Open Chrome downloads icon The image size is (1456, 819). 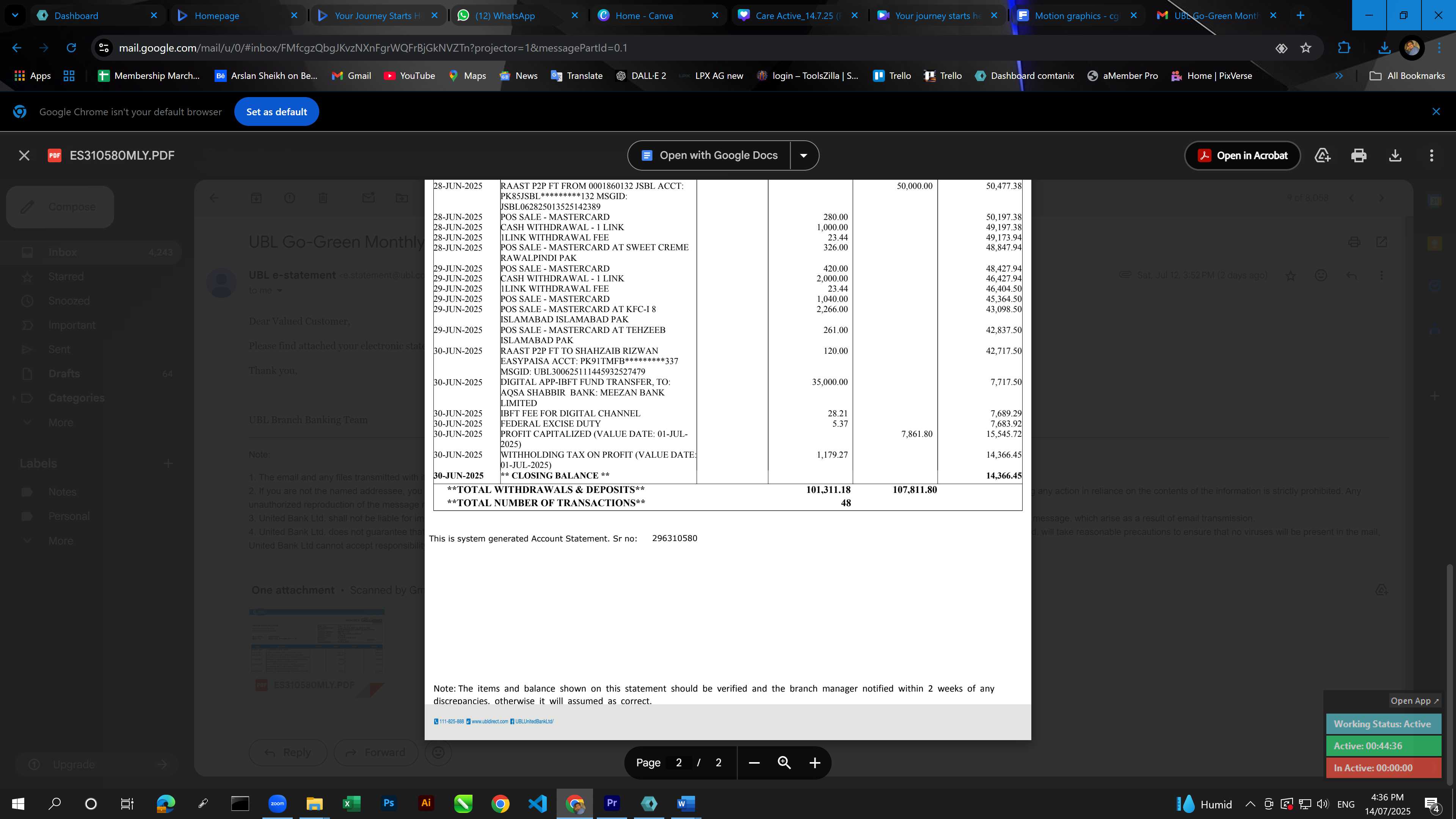coord(1384,48)
